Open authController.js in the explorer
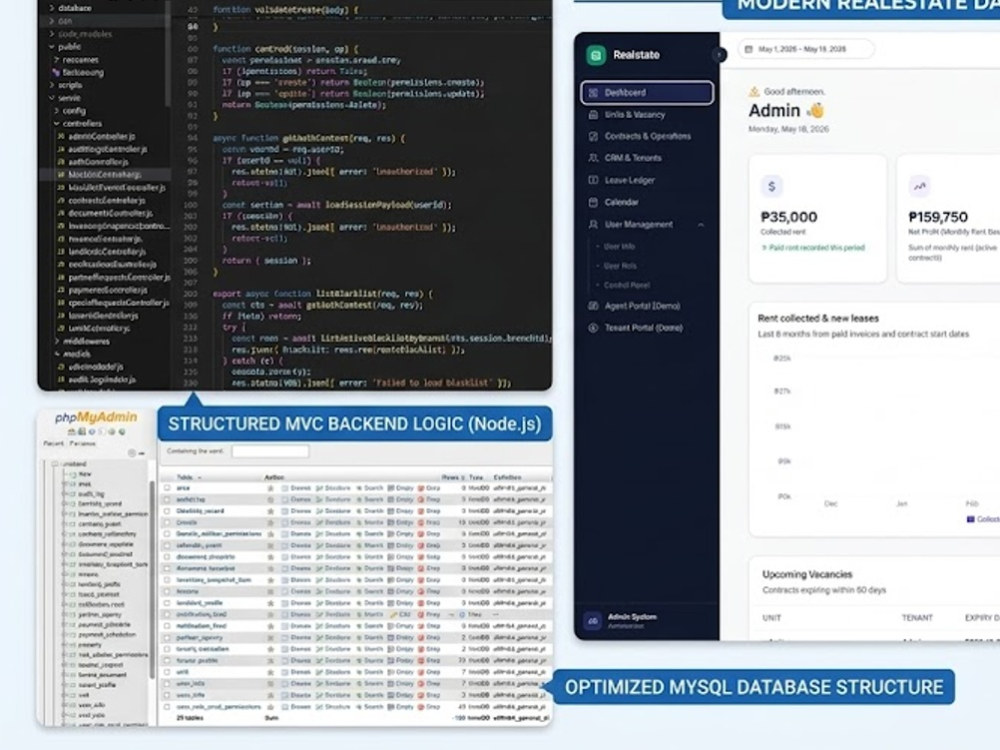Image resolution: width=1000 pixels, height=750 pixels. pyautogui.click(x=98, y=162)
